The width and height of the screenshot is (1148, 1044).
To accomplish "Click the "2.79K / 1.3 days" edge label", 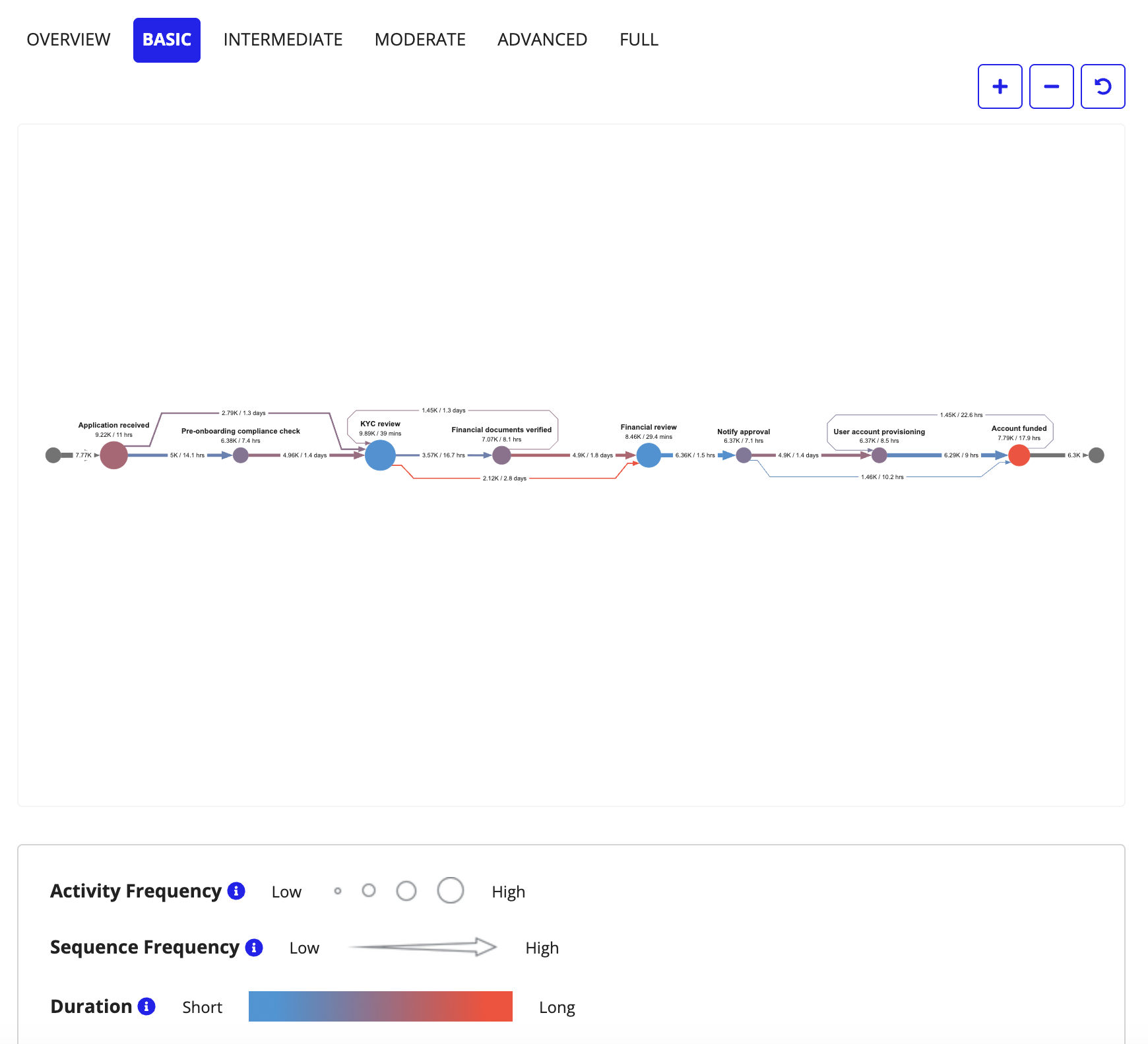I will click(x=243, y=413).
